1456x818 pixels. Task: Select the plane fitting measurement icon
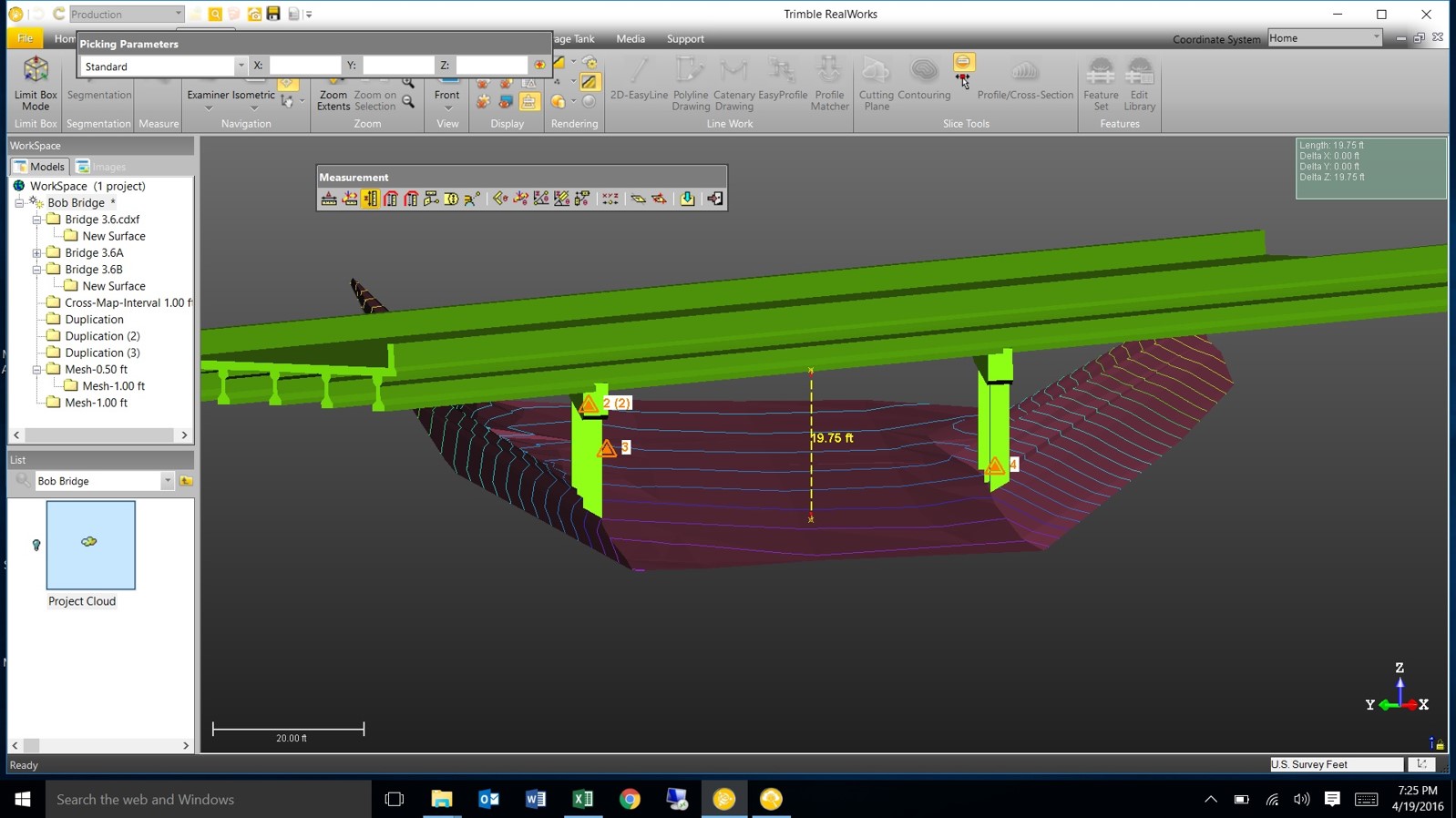coord(638,199)
